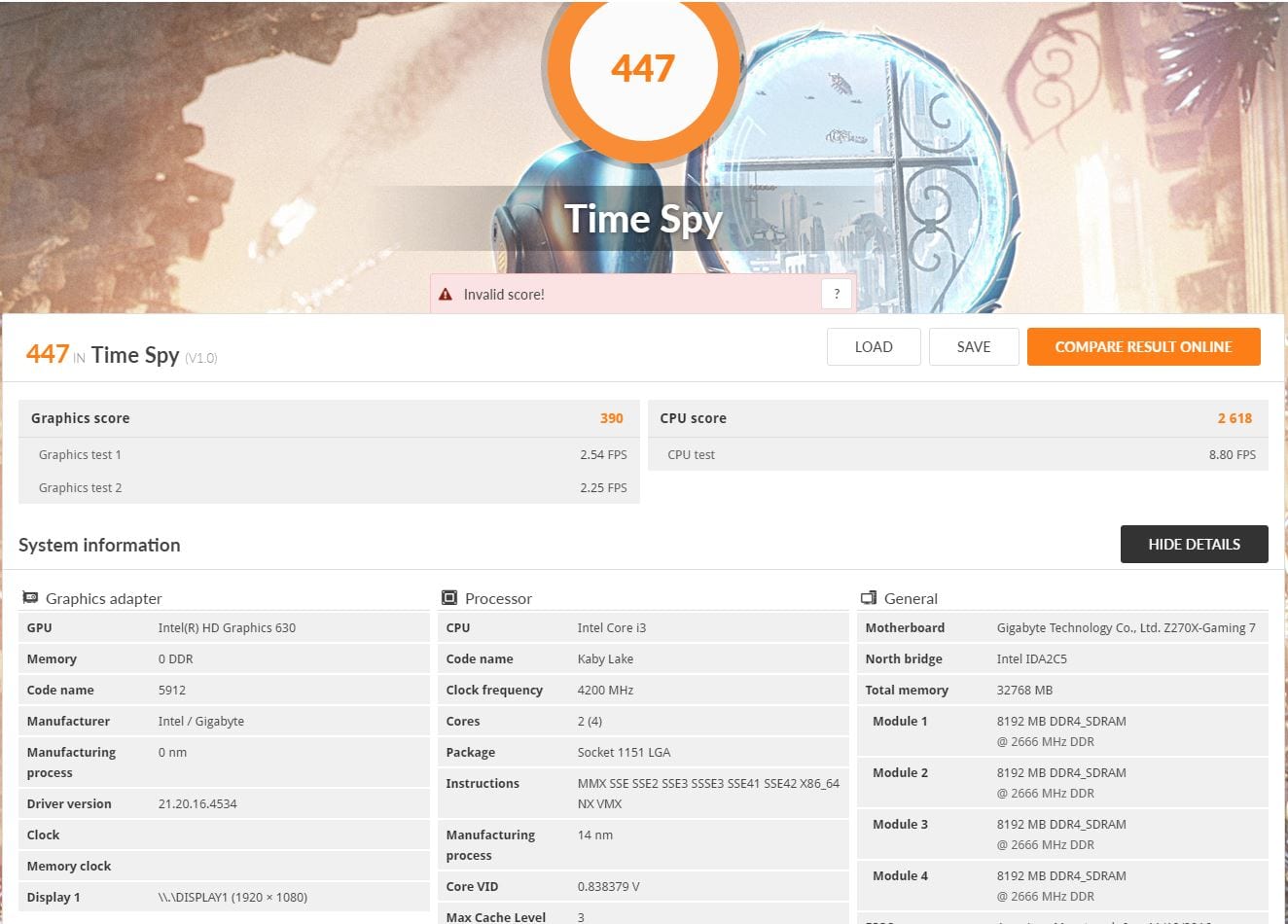Select the Instructions value MMX SSE SSE2
The image size is (1288, 924).
click(708, 794)
